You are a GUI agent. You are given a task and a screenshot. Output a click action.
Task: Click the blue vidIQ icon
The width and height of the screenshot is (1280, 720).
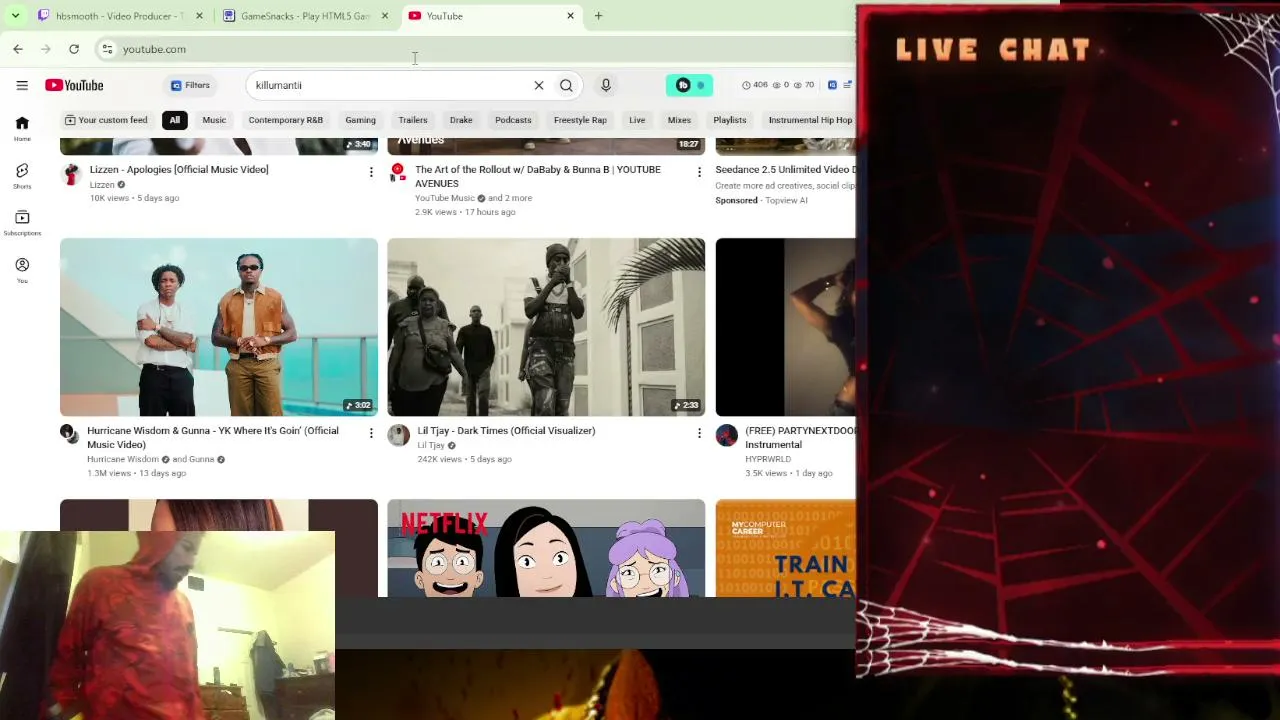(x=832, y=85)
